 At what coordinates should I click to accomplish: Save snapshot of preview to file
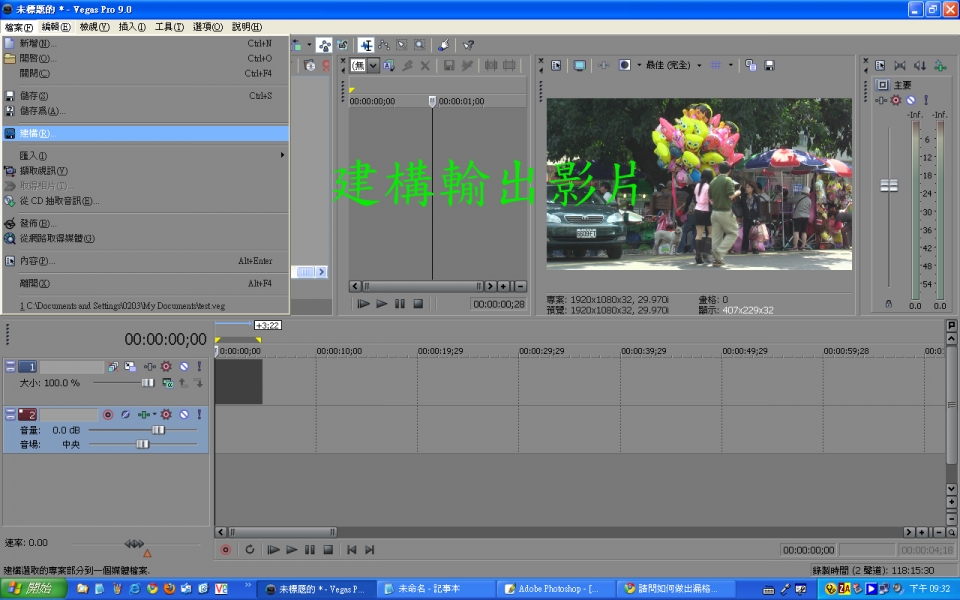[769, 65]
